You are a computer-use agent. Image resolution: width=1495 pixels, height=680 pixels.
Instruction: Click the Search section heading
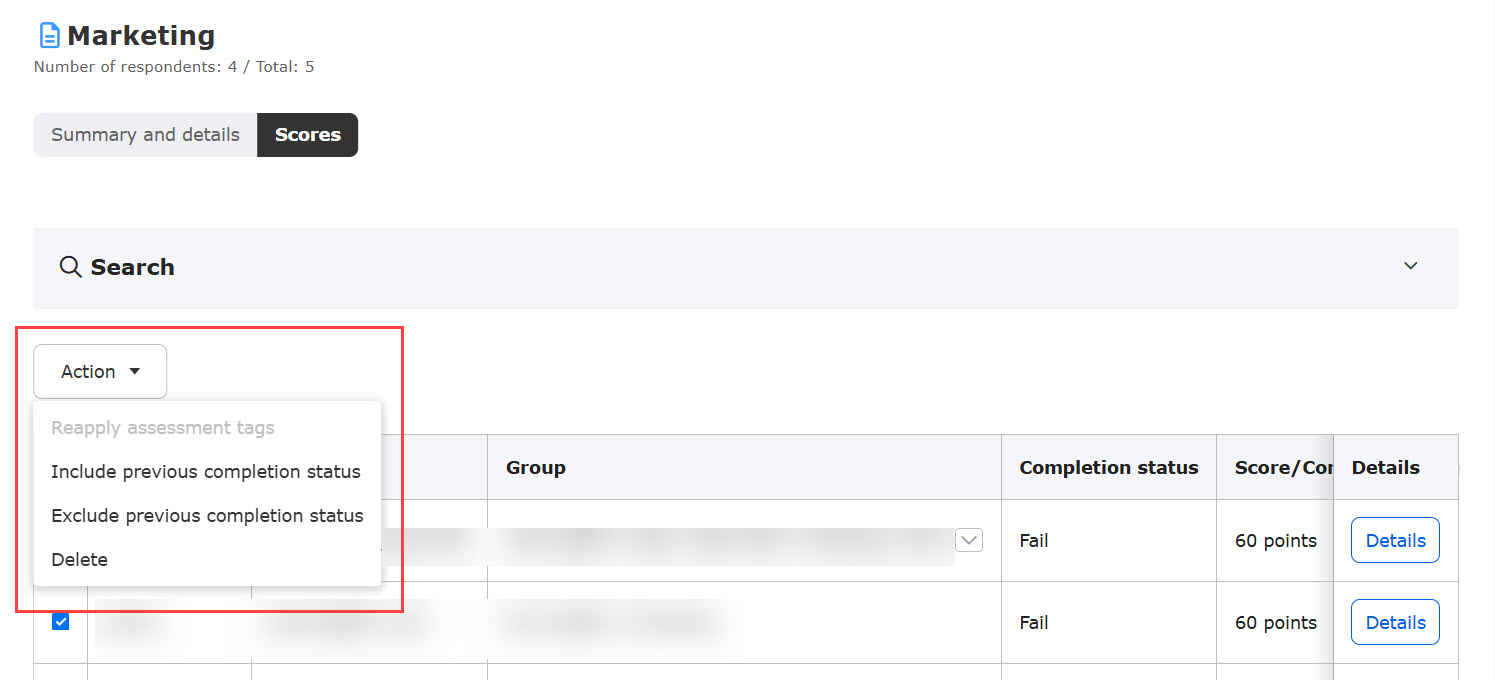(x=132, y=267)
